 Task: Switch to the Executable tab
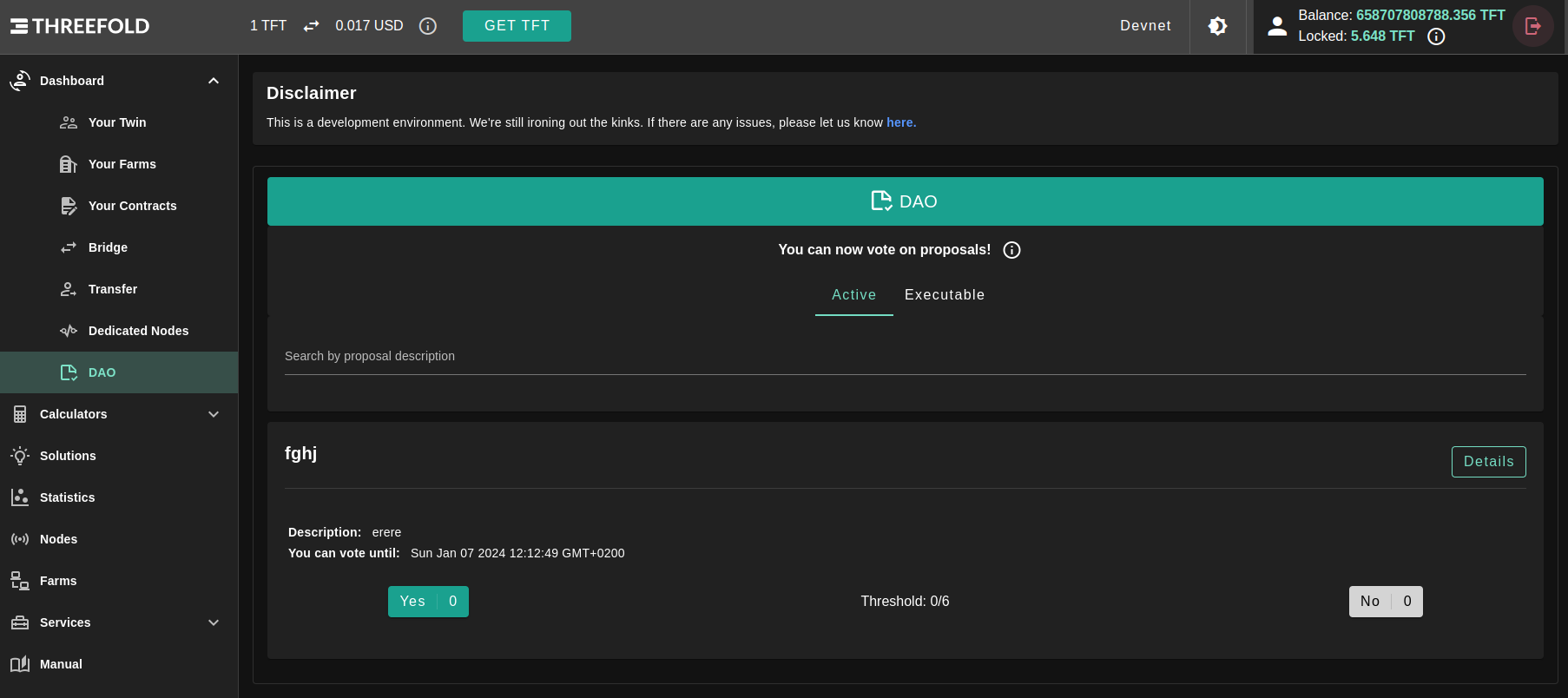click(x=944, y=295)
